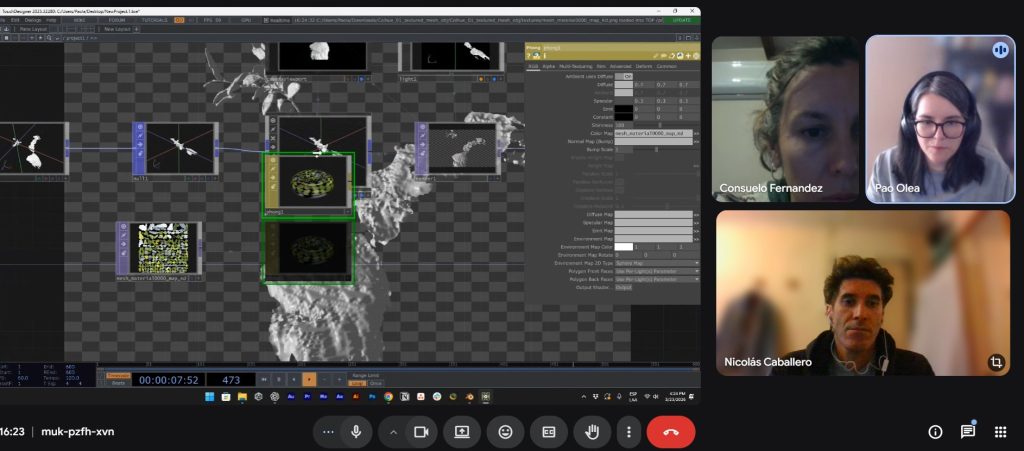Mute the microphone in the call bar
The height and width of the screenshot is (451, 1024).
[355, 432]
